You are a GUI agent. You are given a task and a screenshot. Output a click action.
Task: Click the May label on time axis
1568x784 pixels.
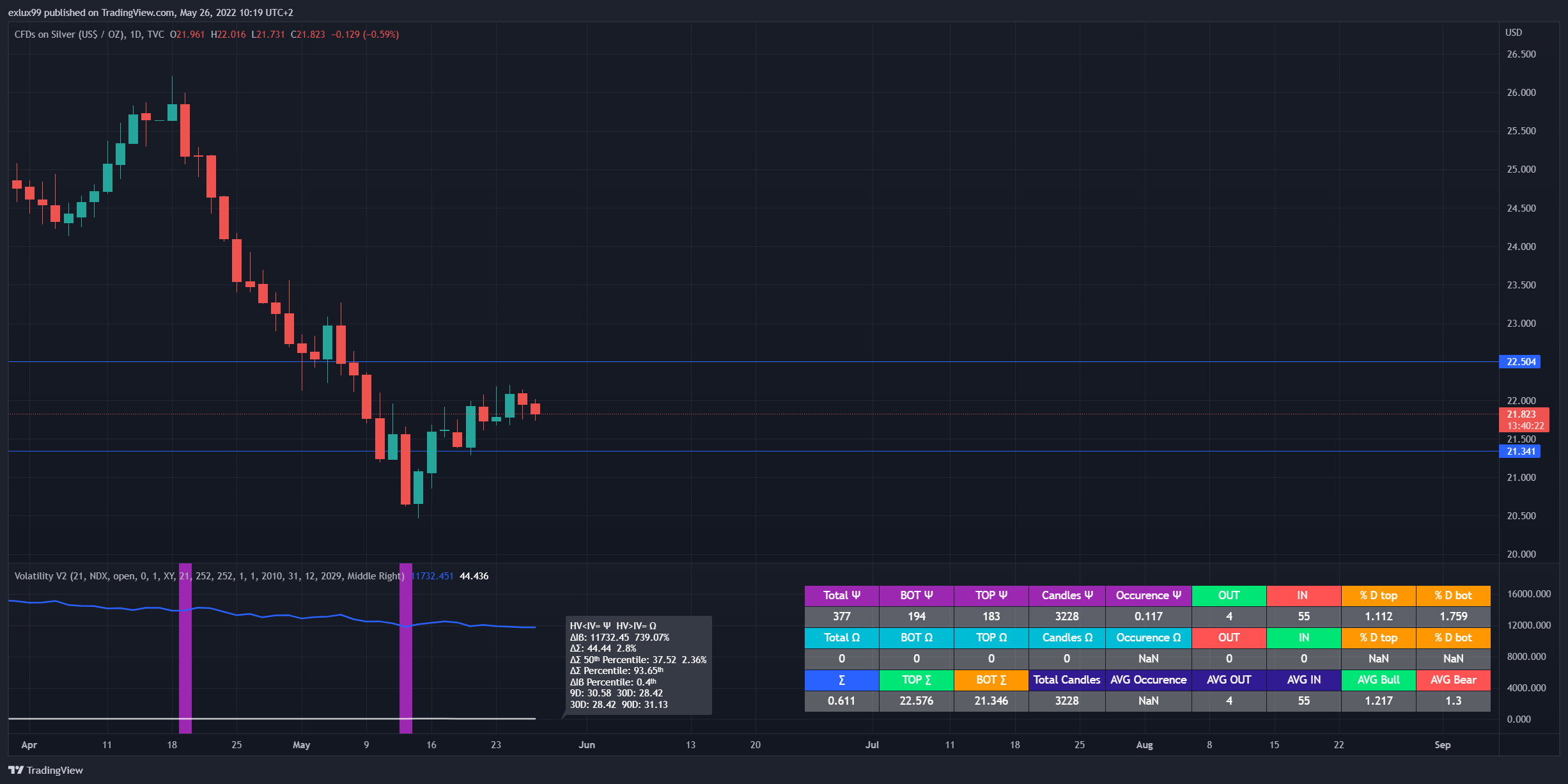click(301, 745)
